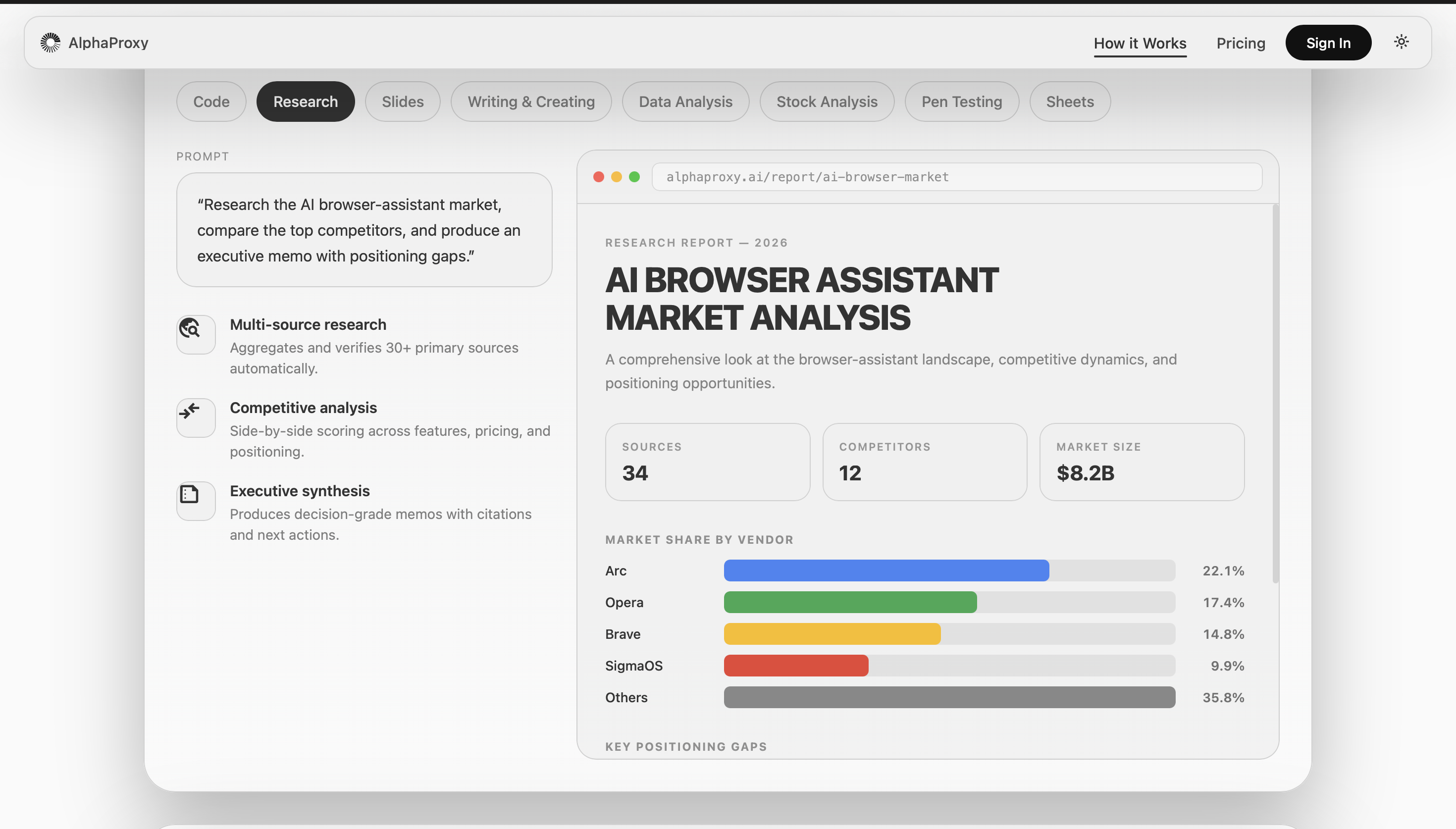Click the 'RESEARCH REPORT — 2026' label
1456x829 pixels.
click(x=697, y=243)
